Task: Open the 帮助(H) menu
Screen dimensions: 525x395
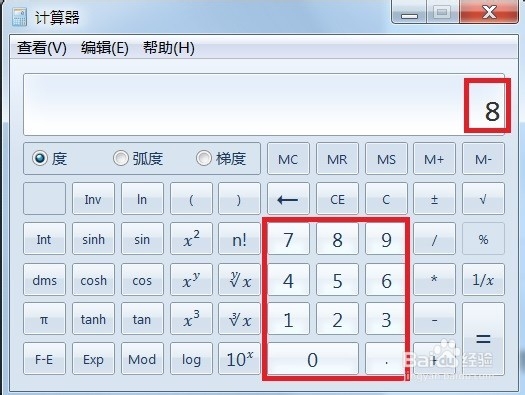Action: point(169,48)
